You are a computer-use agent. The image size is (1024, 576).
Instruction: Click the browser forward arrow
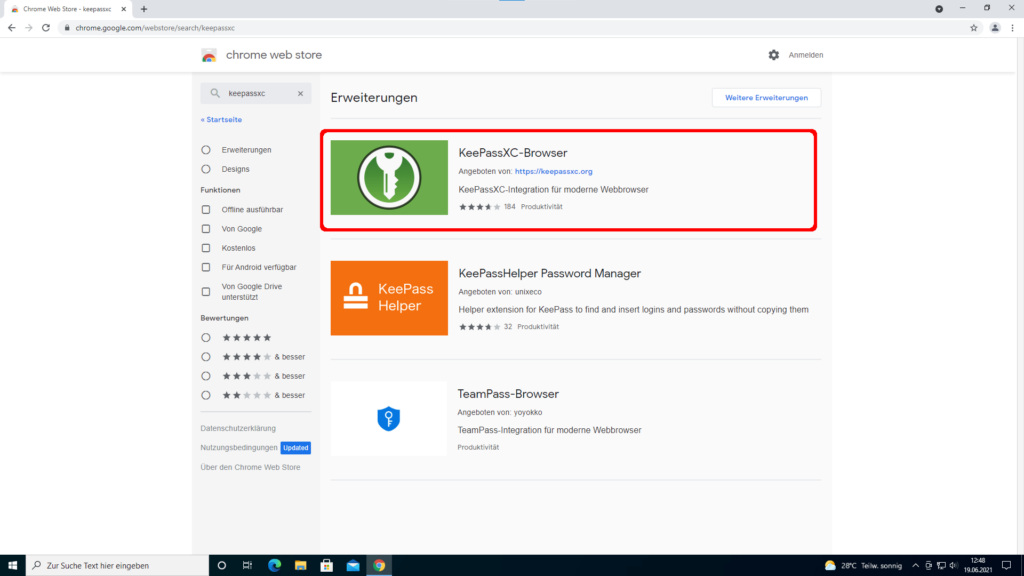[29, 28]
